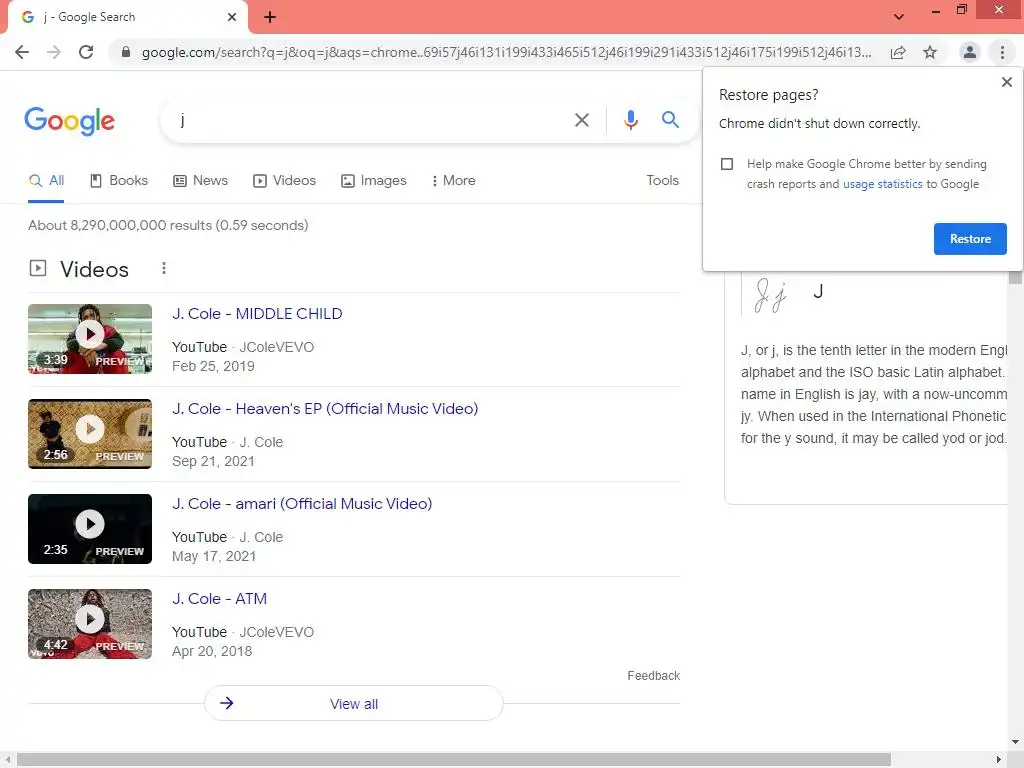Screen dimensions: 1024x768
Task: Click the horizontal scrollbar right arrow
Action: click(999, 760)
